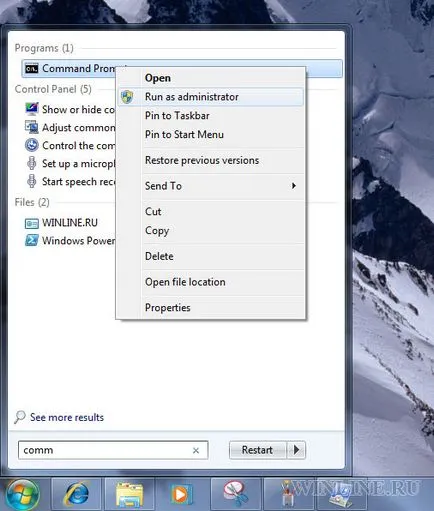Select Delete in the context menu
434x511 pixels.
point(211,256)
